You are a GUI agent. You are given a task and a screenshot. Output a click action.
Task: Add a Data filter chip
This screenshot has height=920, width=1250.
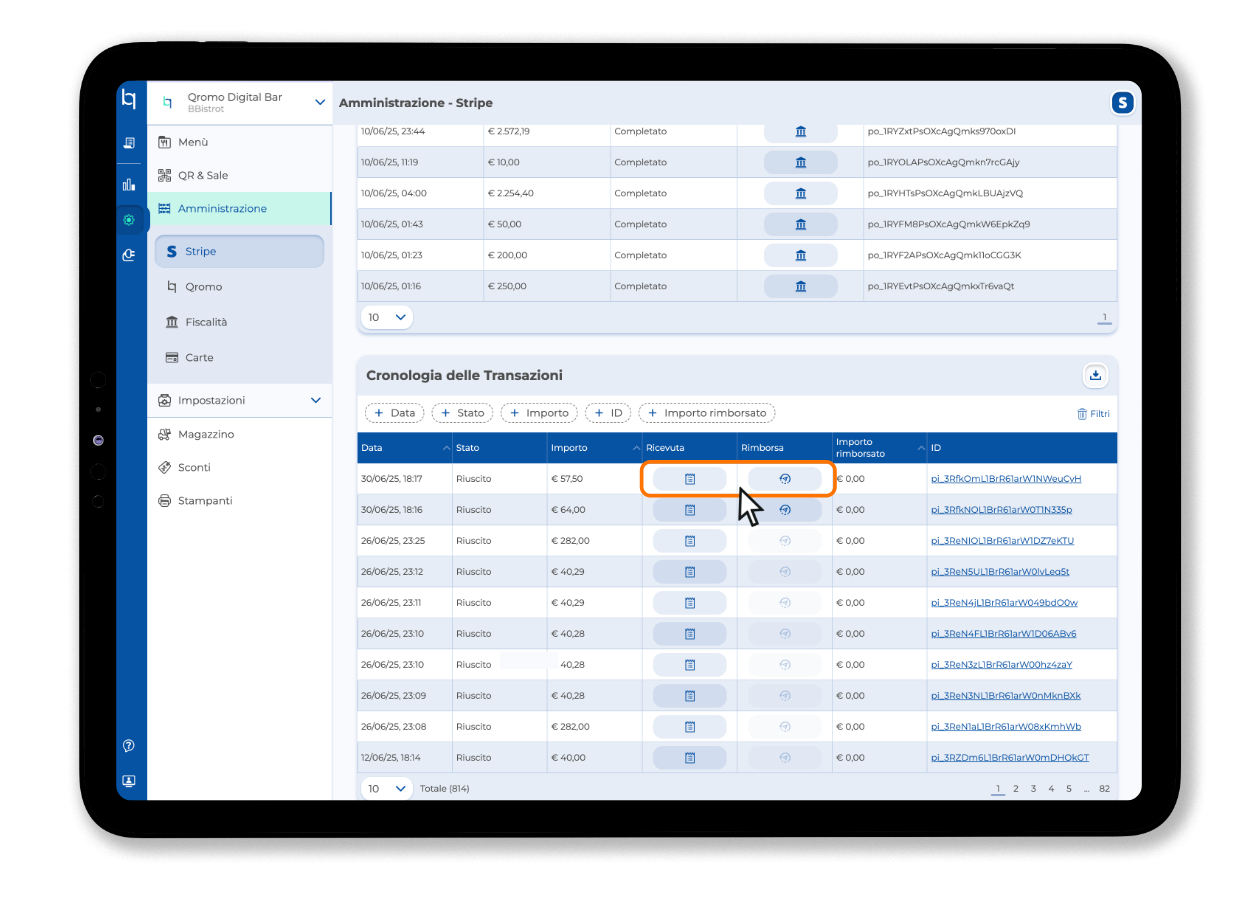pyautogui.click(x=395, y=413)
